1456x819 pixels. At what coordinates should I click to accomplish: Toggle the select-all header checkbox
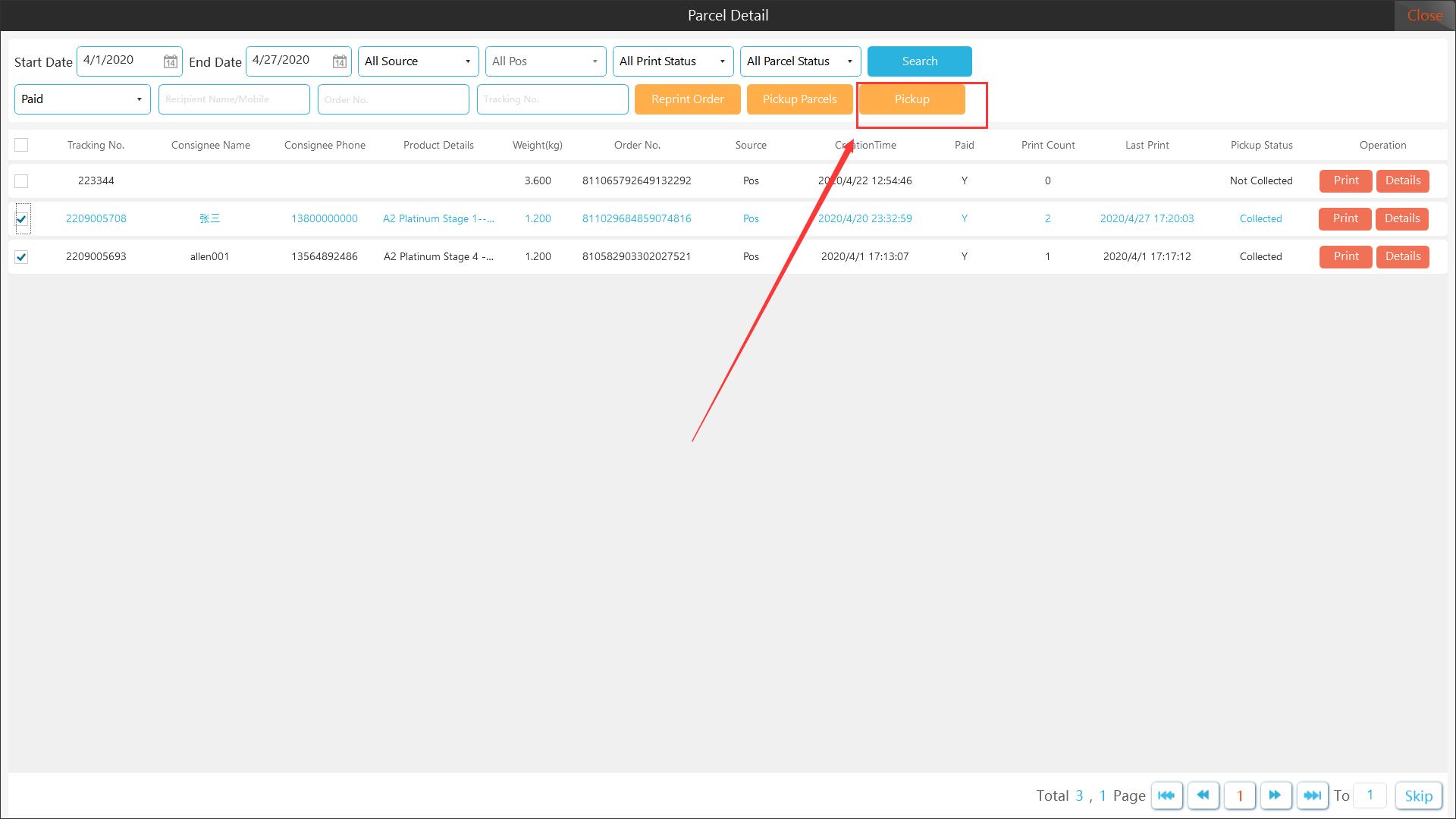[21, 145]
